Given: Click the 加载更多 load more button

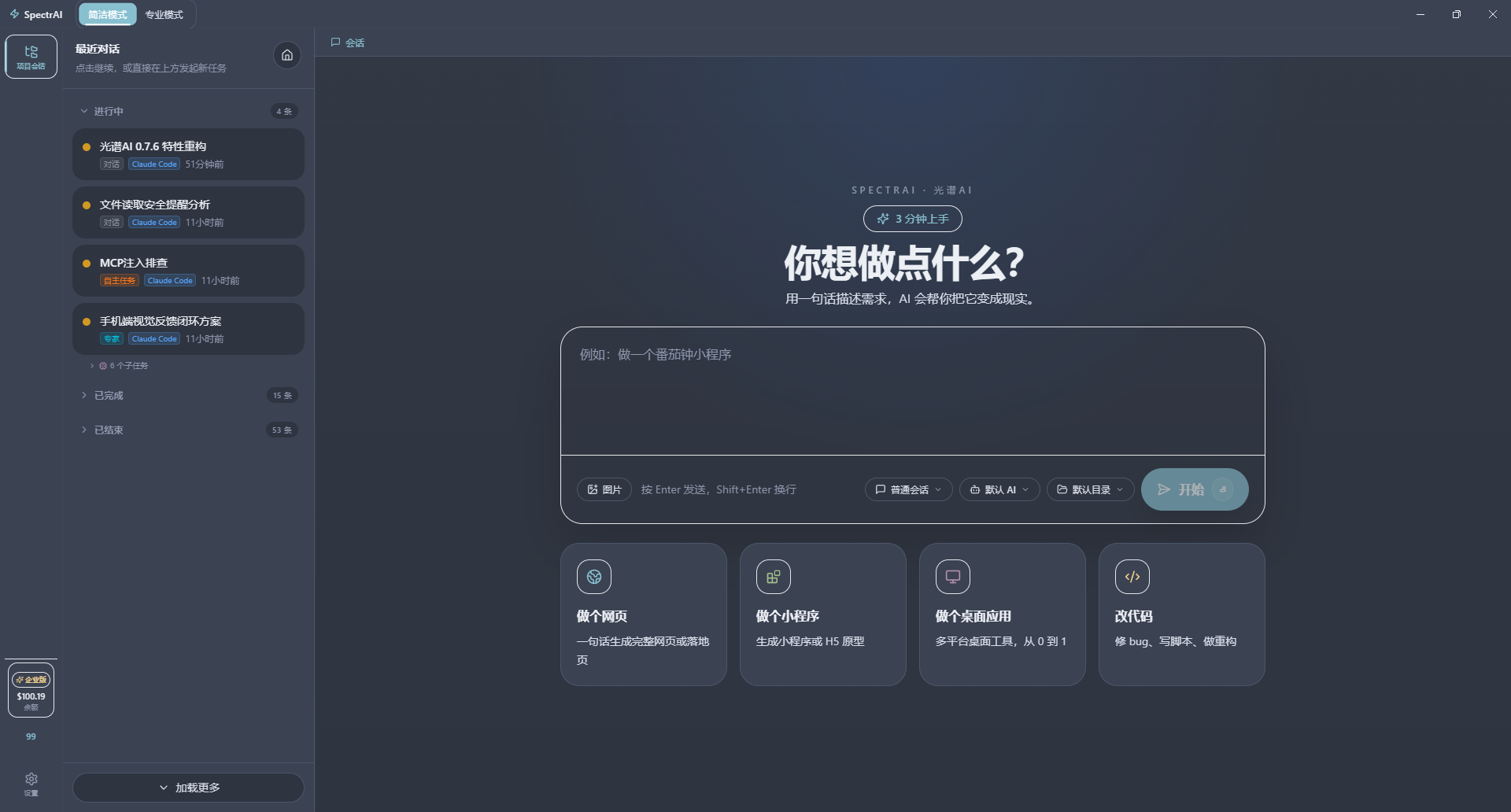Looking at the screenshot, I should 188,787.
